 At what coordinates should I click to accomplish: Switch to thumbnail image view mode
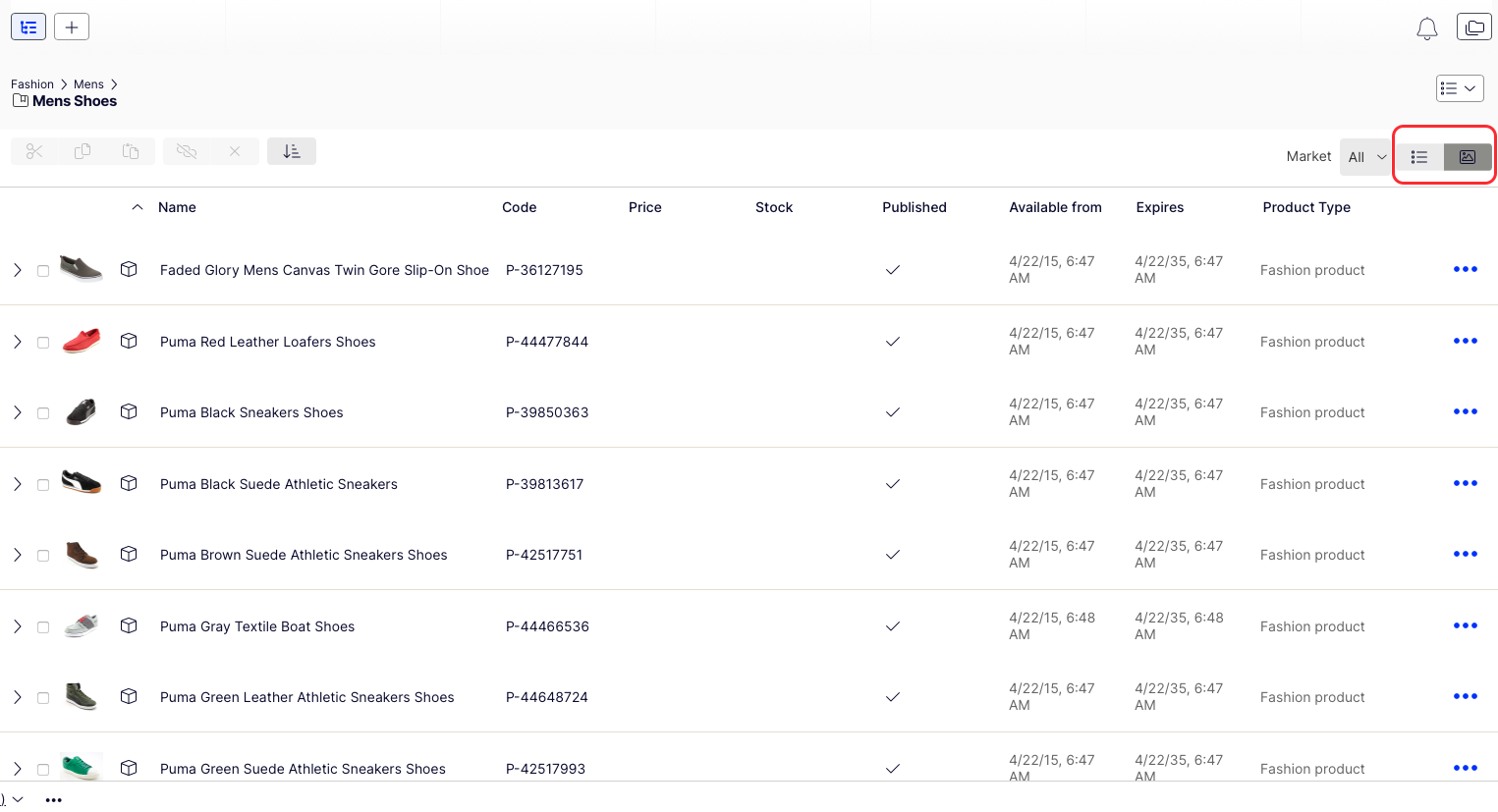point(1468,157)
